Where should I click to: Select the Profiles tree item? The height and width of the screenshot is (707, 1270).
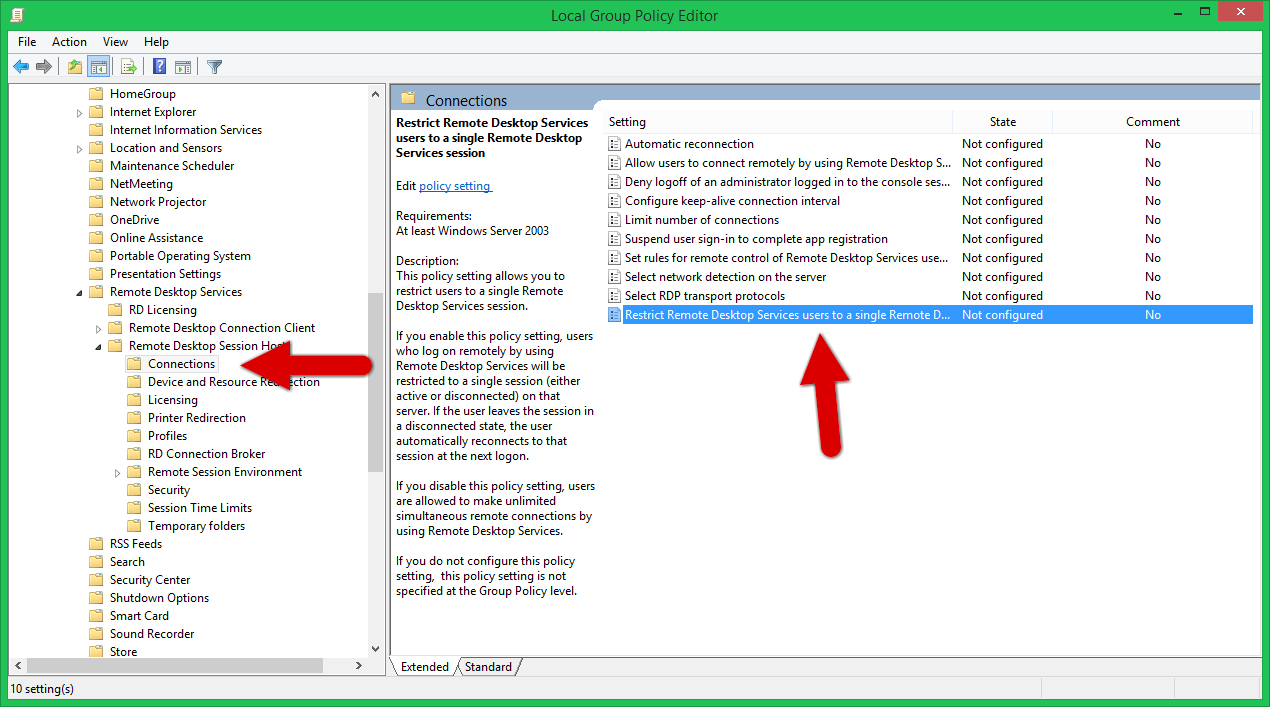pyautogui.click(x=167, y=436)
